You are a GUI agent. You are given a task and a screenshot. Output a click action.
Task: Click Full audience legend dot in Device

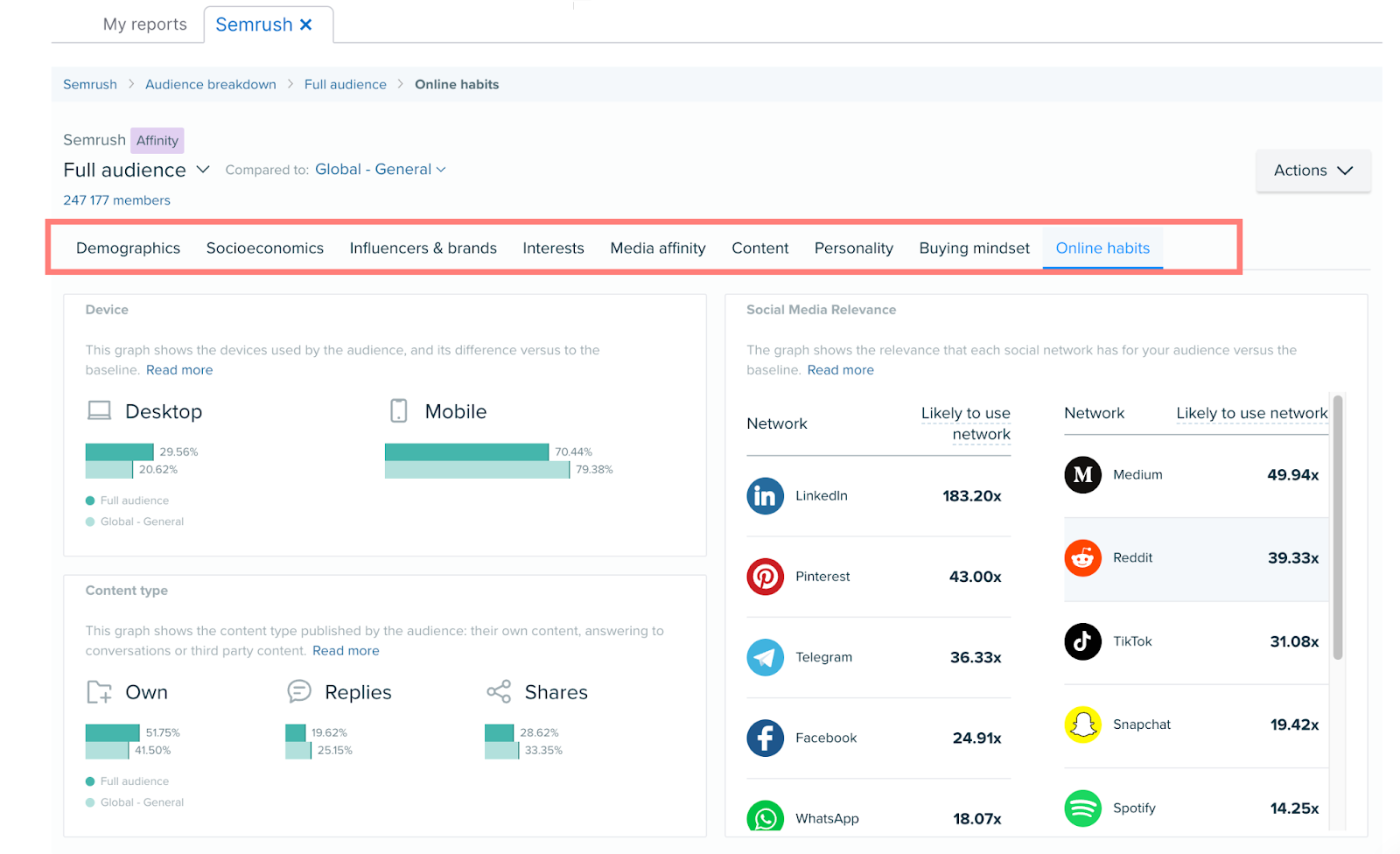point(90,500)
